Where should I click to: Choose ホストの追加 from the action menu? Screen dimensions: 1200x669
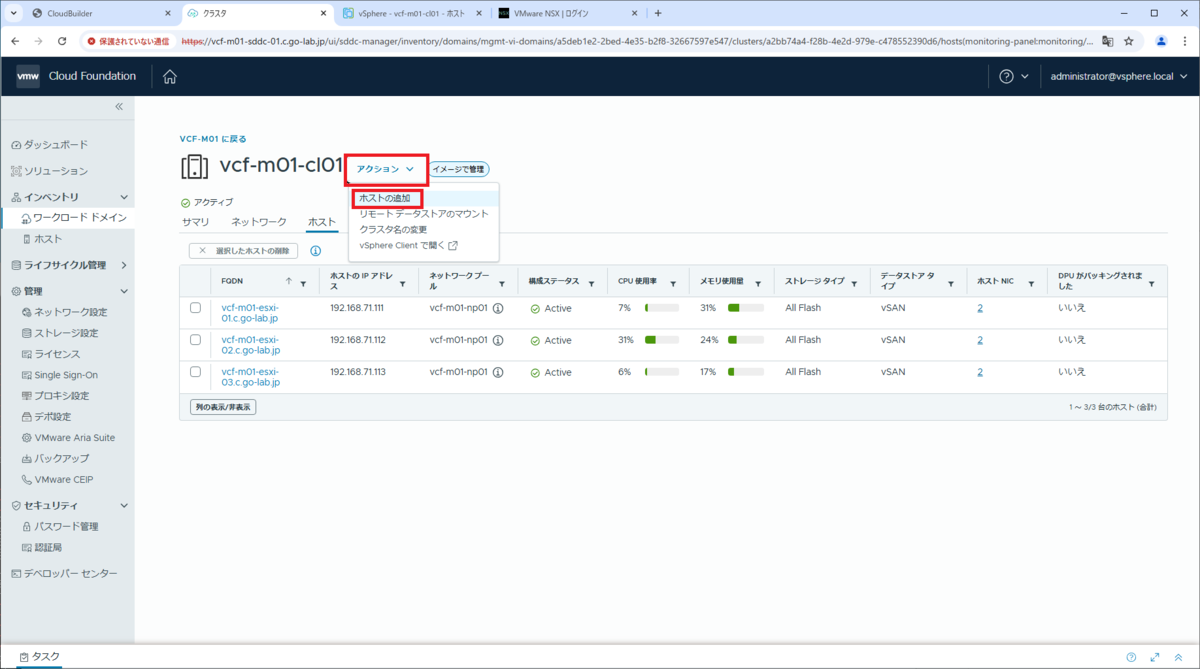coord(385,198)
